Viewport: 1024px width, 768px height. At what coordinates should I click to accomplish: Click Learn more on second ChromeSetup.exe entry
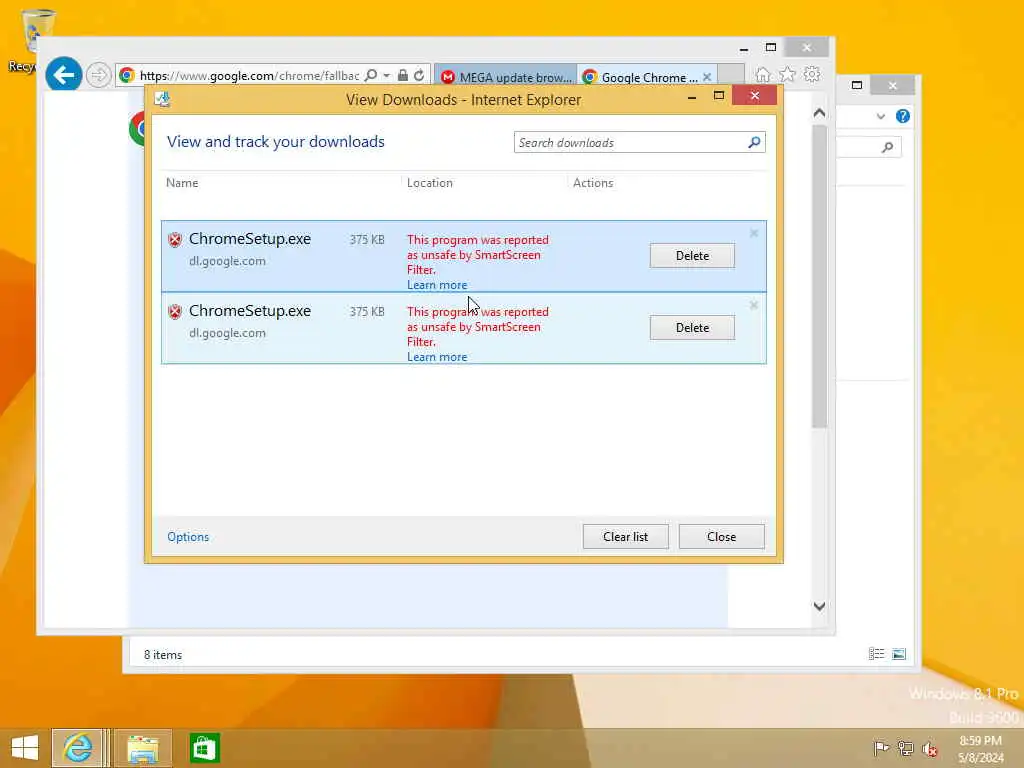437,357
